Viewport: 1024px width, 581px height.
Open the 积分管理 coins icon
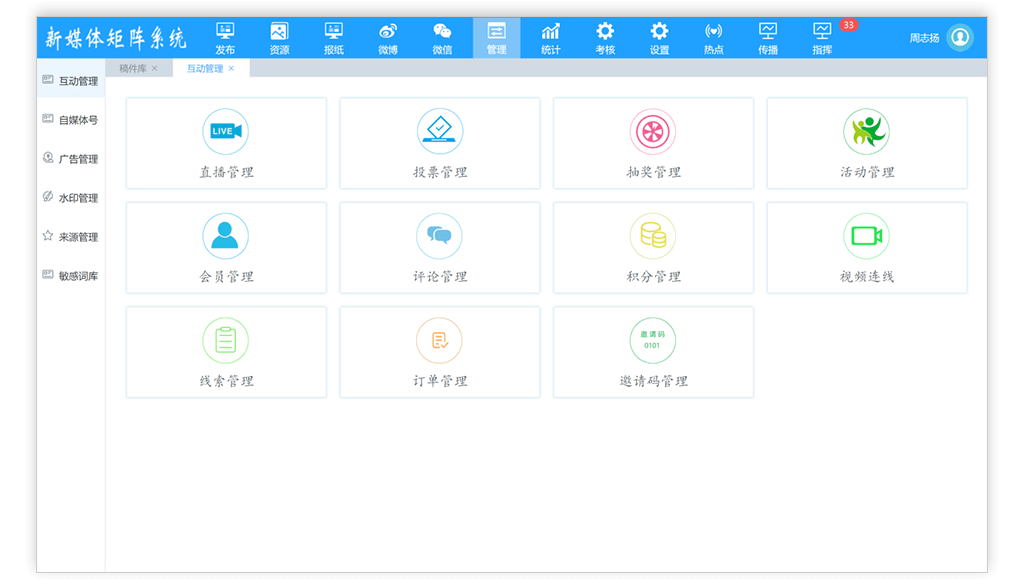[652, 236]
